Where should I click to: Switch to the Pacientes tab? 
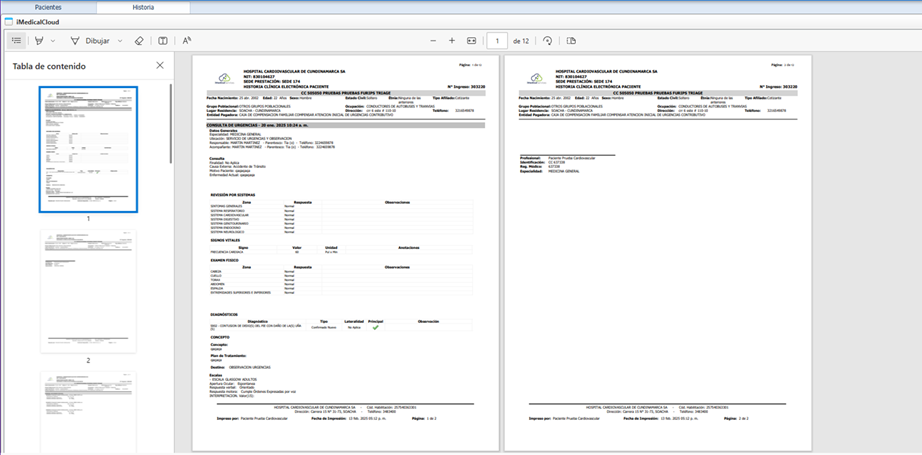click(x=48, y=7)
